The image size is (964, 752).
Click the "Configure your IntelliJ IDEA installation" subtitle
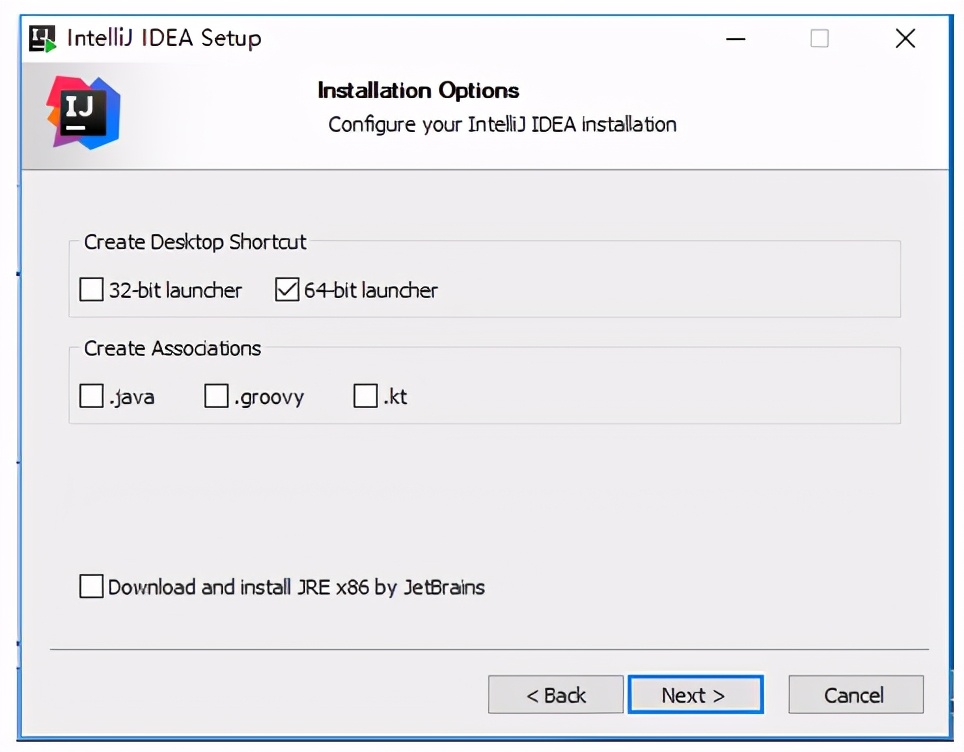tap(502, 125)
